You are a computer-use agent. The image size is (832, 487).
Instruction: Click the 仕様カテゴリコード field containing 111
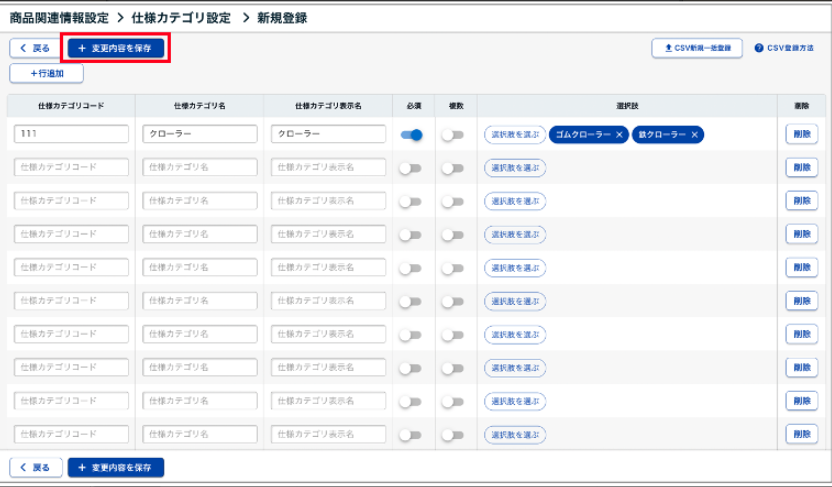pos(72,135)
